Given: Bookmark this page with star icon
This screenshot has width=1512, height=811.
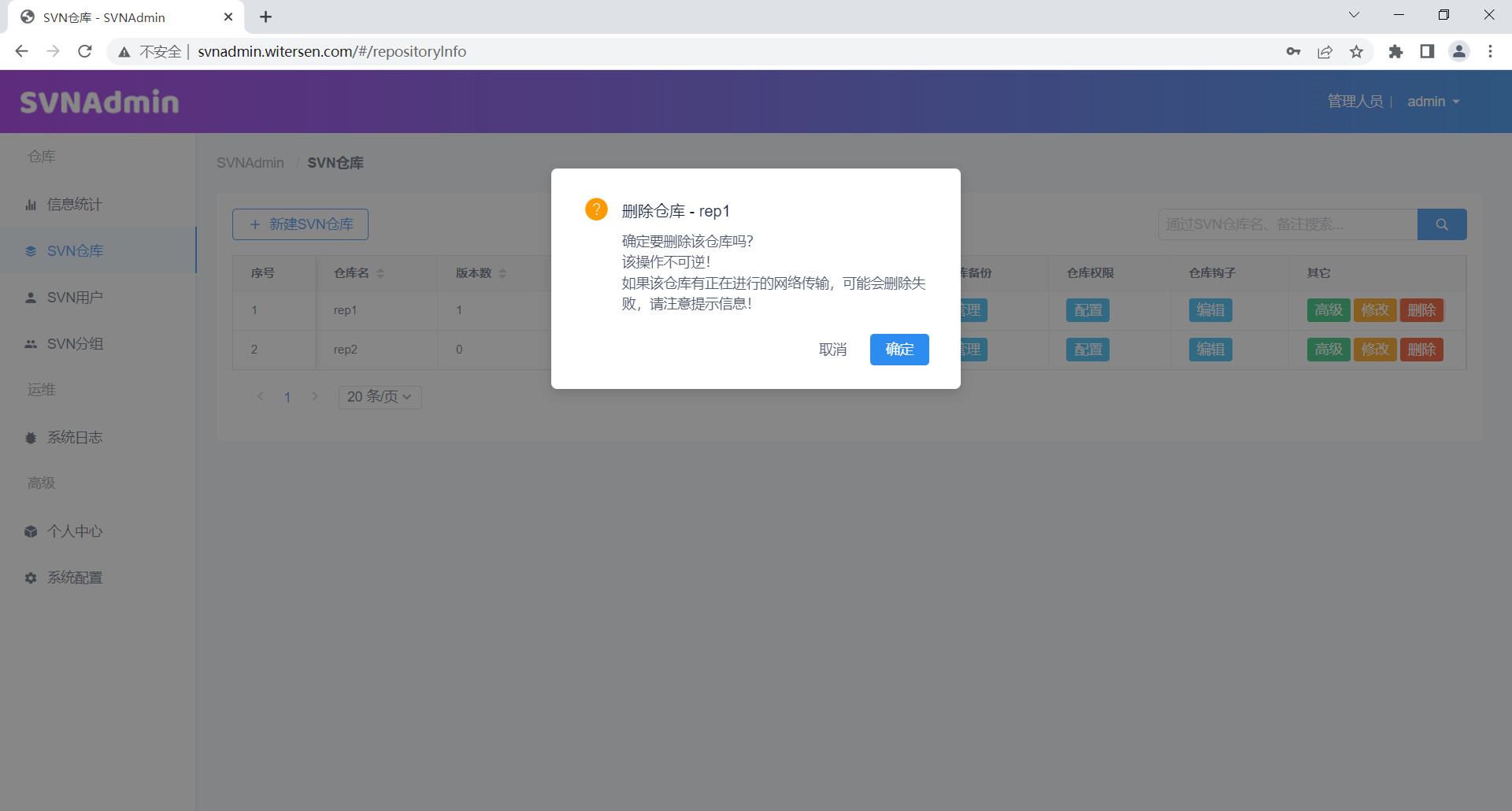Looking at the screenshot, I should 1356,51.
